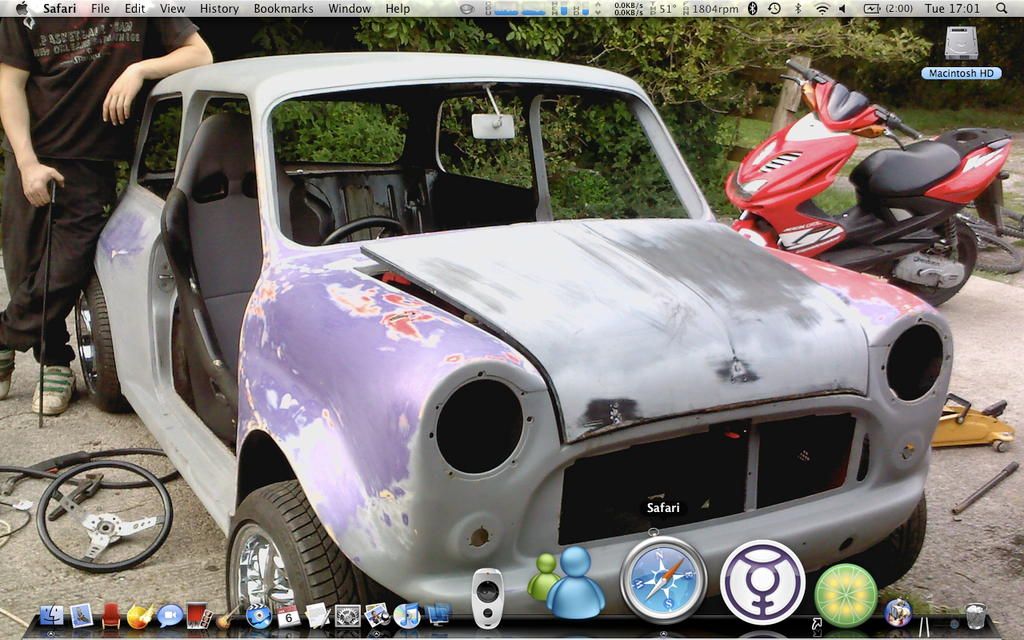Image resolution: width=1024 pixels, height=640 pixels.
Task: Click the volume speaker icon in menu bar
Action: [842, 8]
